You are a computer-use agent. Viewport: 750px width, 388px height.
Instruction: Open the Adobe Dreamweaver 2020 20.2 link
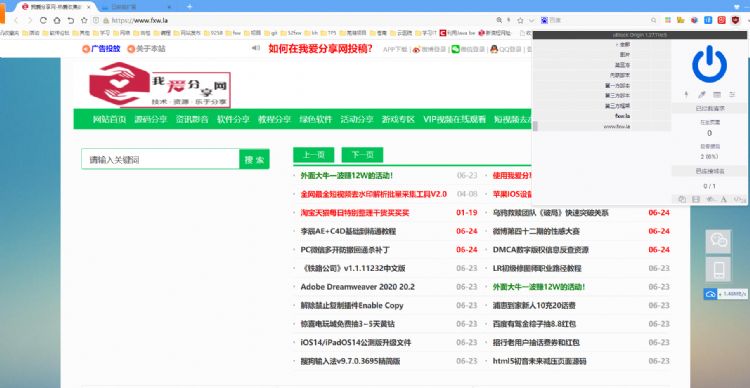pyautogui.click(x=358, y=287)
